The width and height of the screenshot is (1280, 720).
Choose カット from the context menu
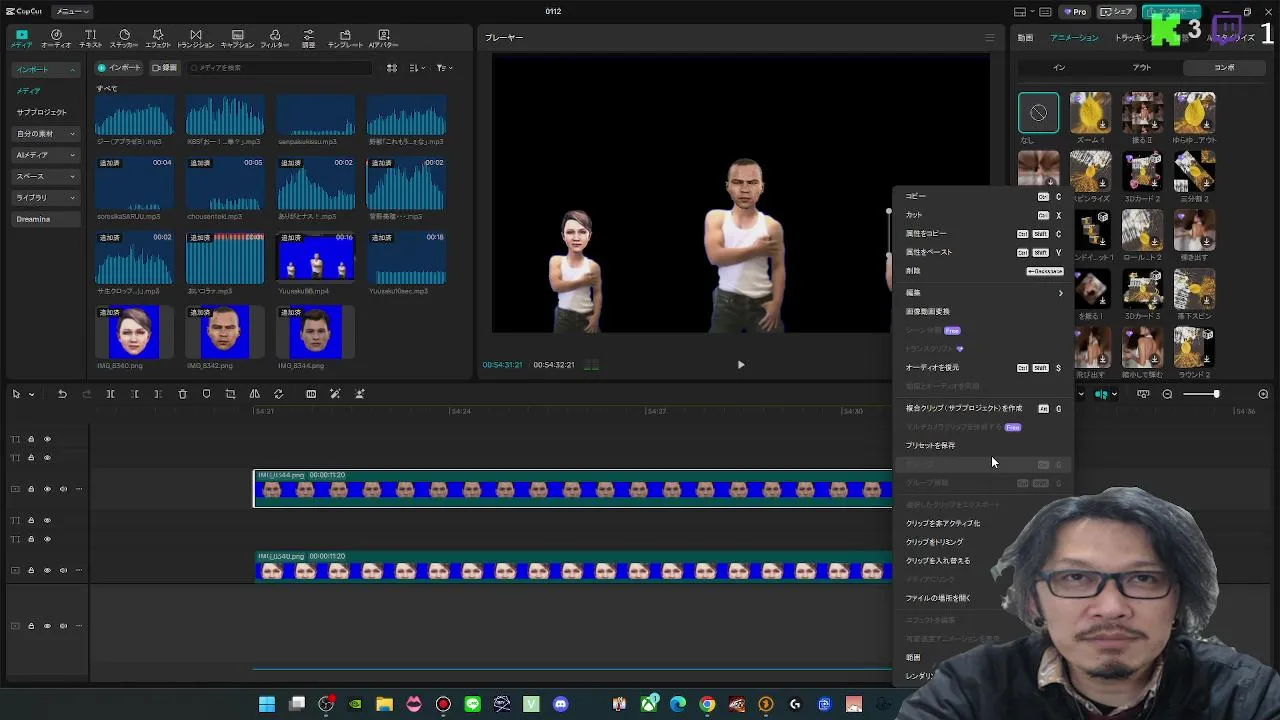pos(983,215)
